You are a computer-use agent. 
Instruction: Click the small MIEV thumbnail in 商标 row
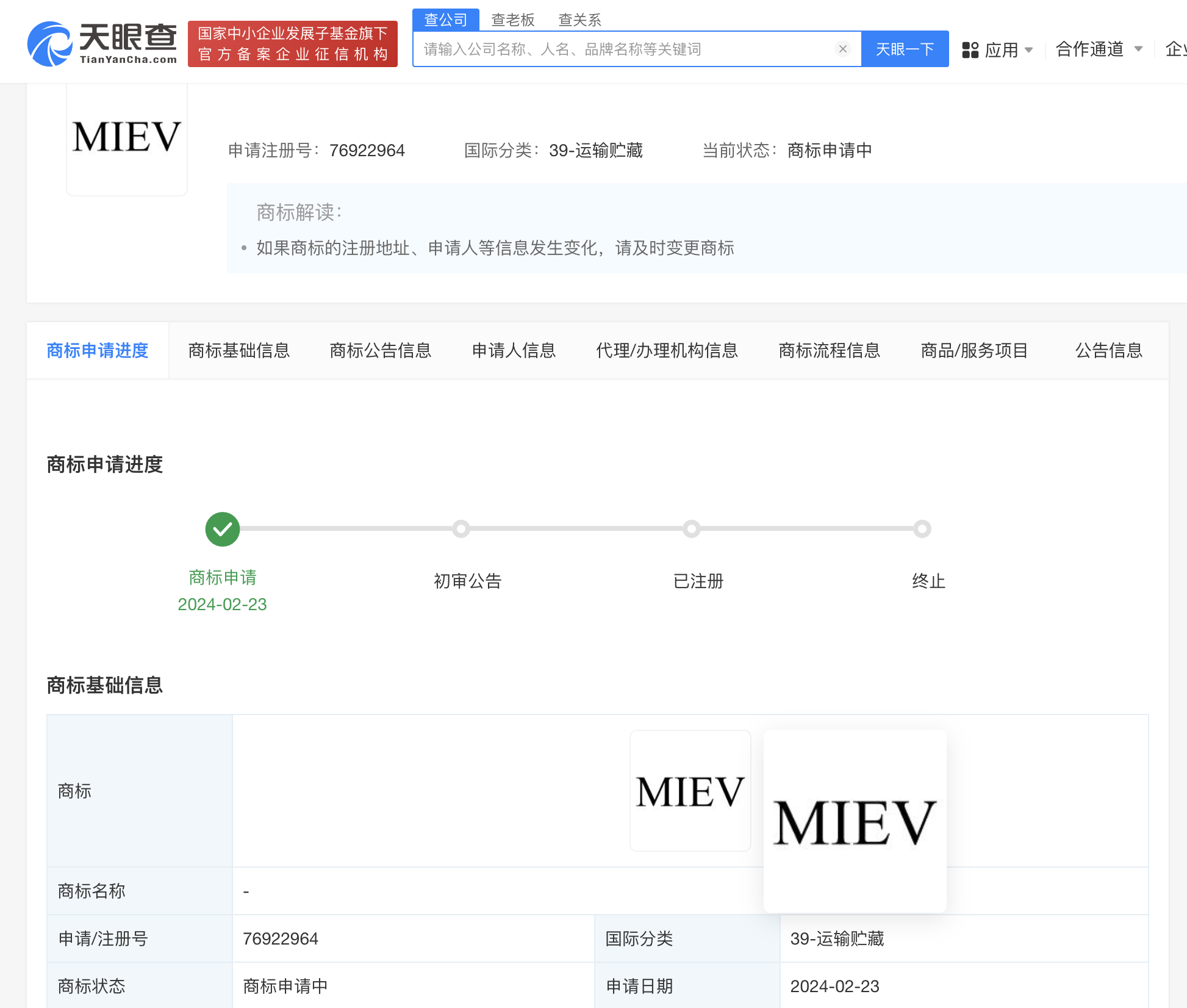690,791
